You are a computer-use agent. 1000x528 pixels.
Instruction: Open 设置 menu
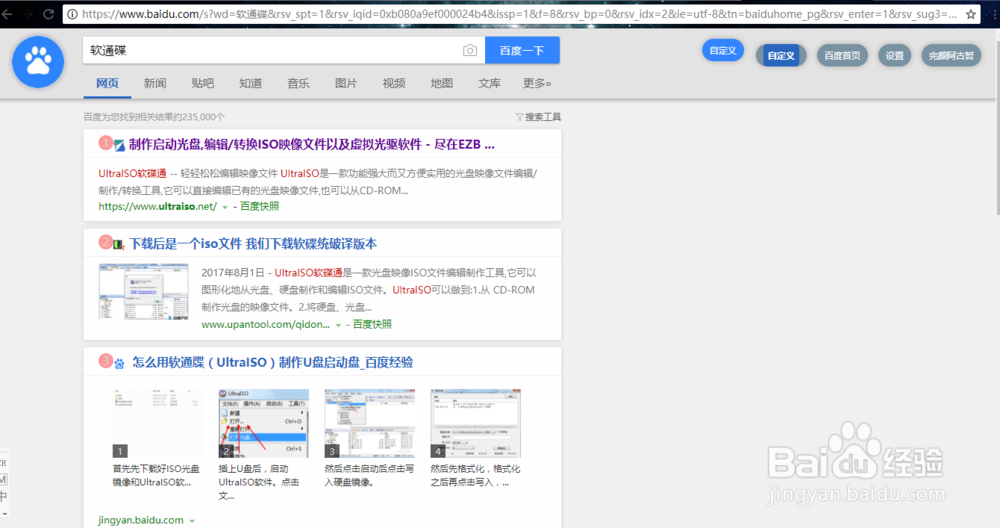(894, 55)
